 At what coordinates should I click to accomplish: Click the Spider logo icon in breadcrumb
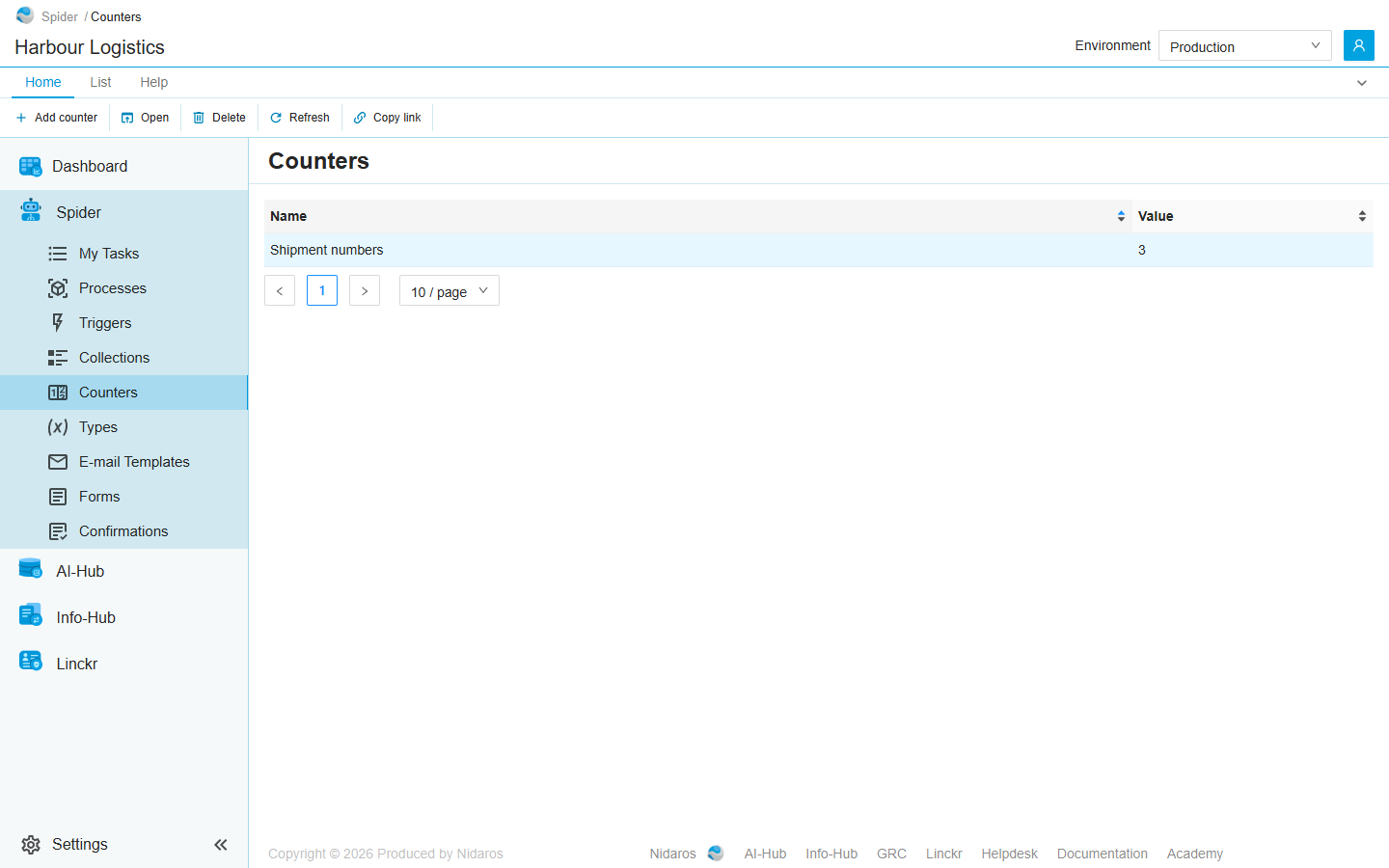tap(25, 15)
